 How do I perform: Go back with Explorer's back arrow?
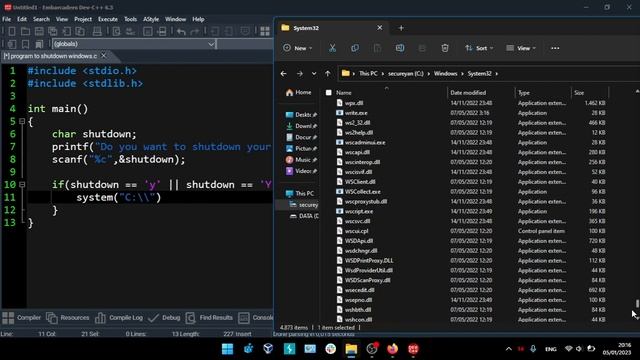pyautogui.click(x=284, y=73)
